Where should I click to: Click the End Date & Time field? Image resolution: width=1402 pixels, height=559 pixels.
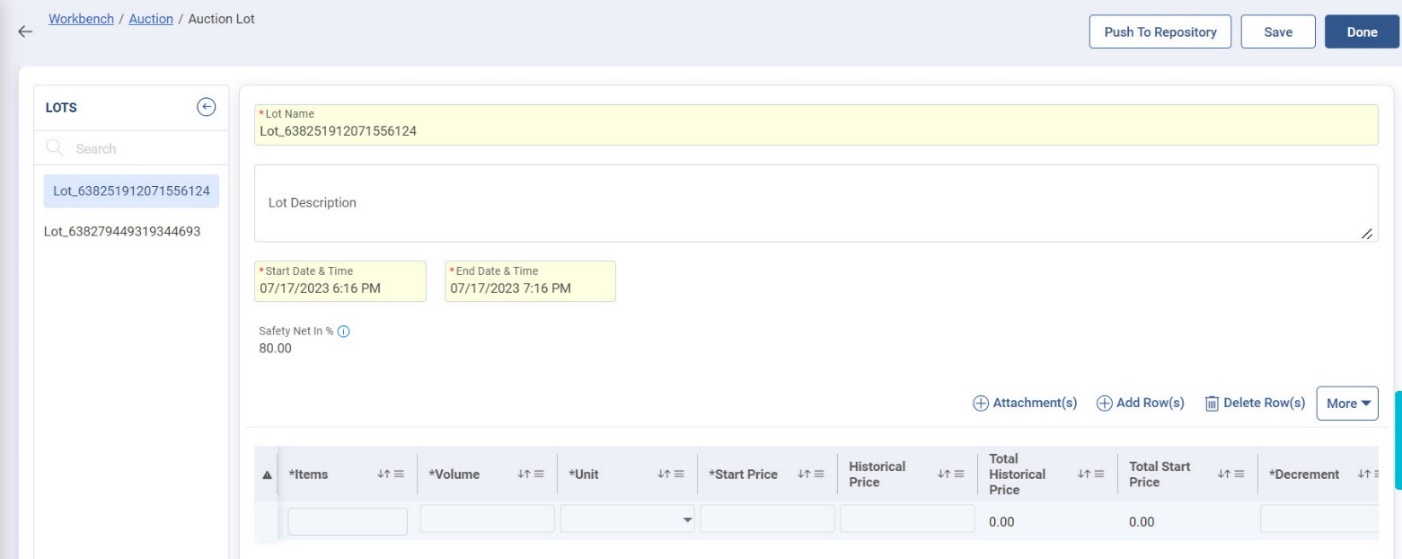pos(530,282)
